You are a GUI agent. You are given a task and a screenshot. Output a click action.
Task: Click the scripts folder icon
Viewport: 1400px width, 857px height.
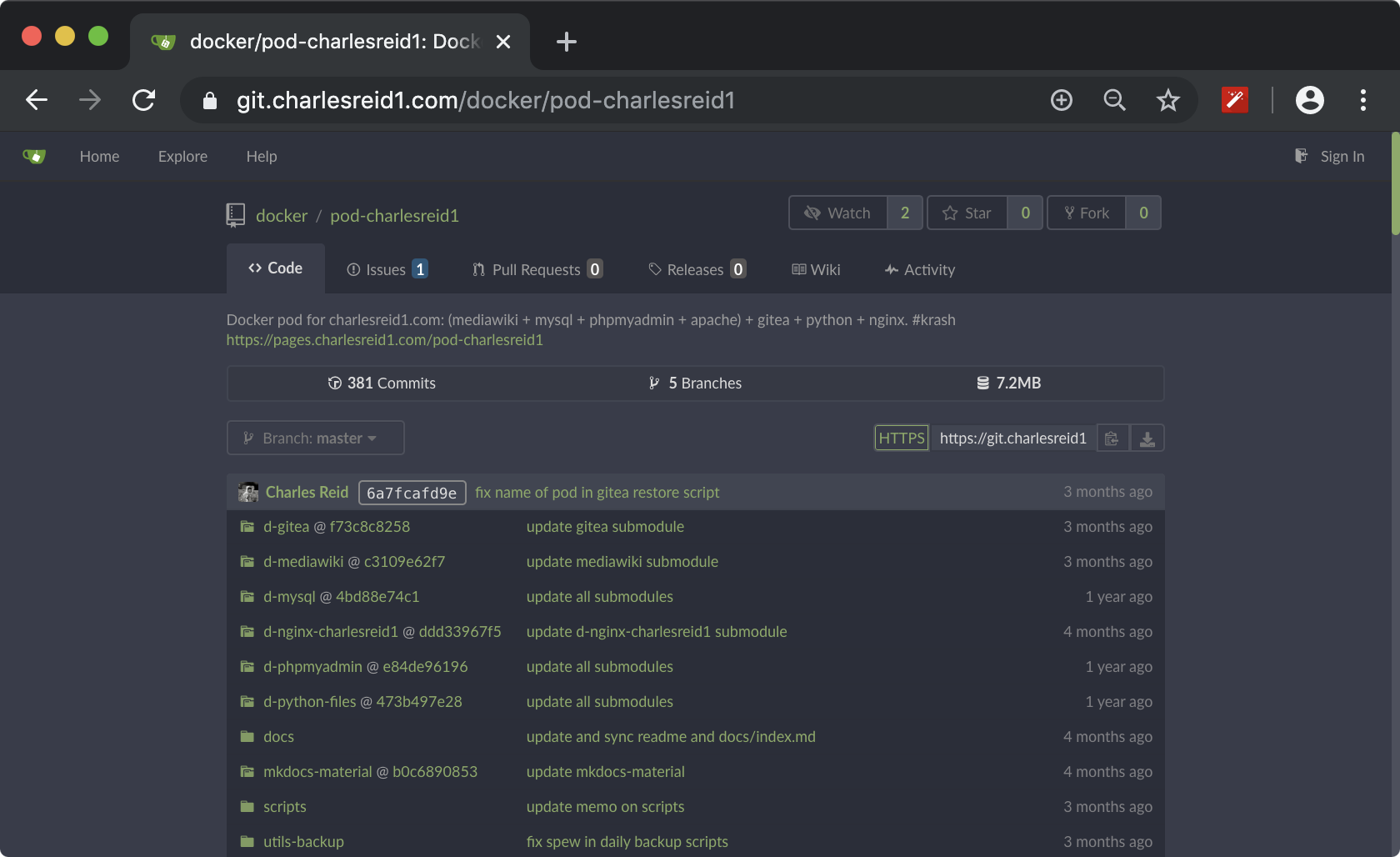[247, 807]
